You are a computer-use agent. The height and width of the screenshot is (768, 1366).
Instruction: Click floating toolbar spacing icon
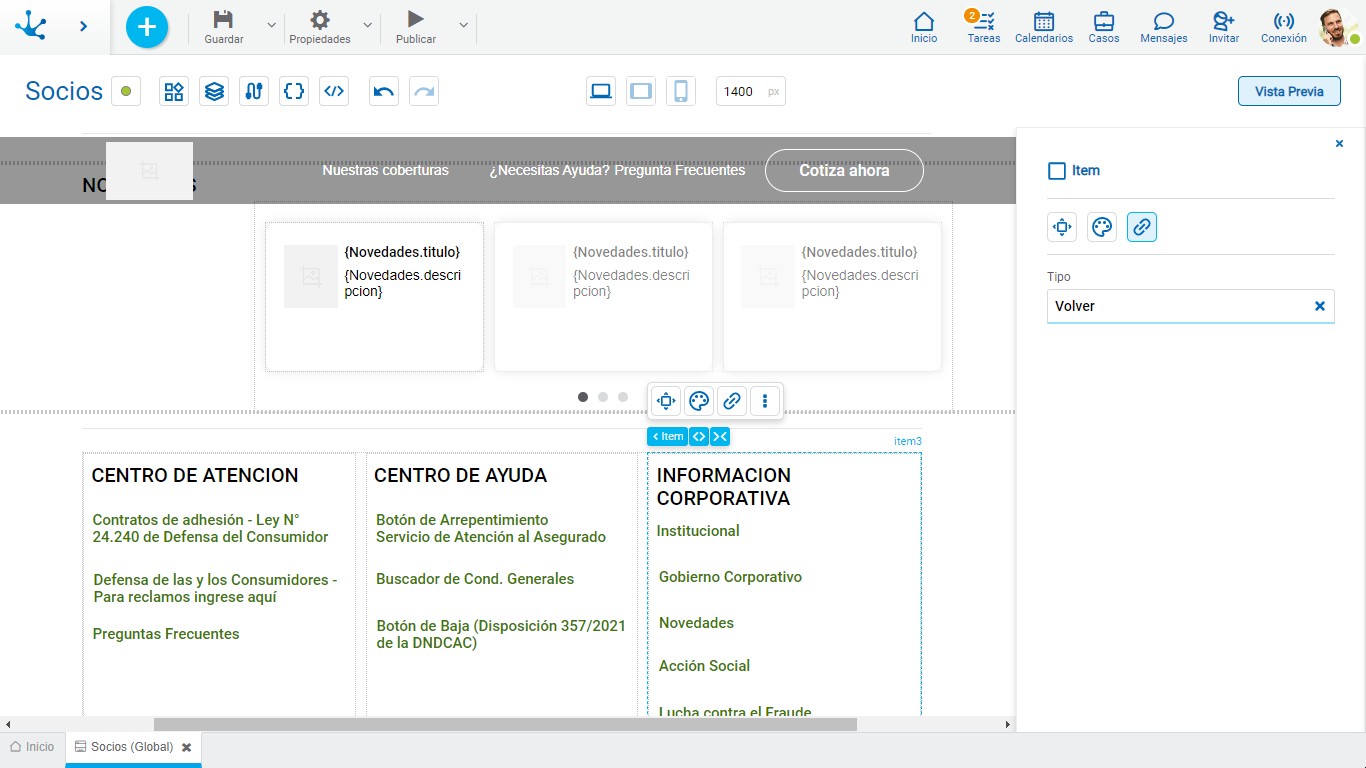[x=666, y=401]
